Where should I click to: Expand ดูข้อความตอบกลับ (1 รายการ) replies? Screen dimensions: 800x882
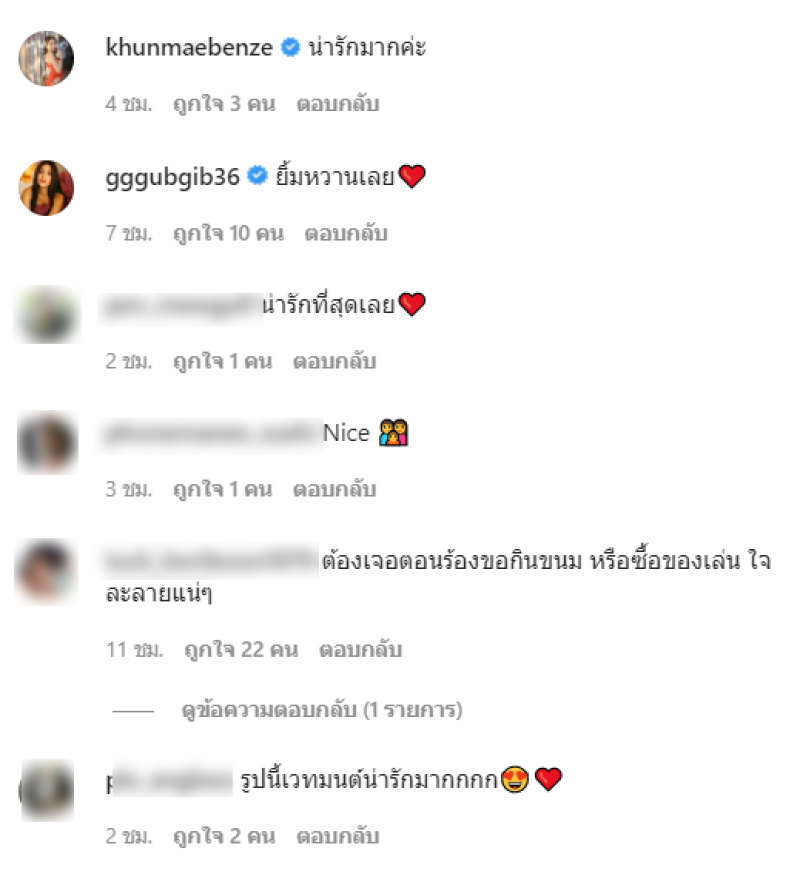(x=322, y=710)
